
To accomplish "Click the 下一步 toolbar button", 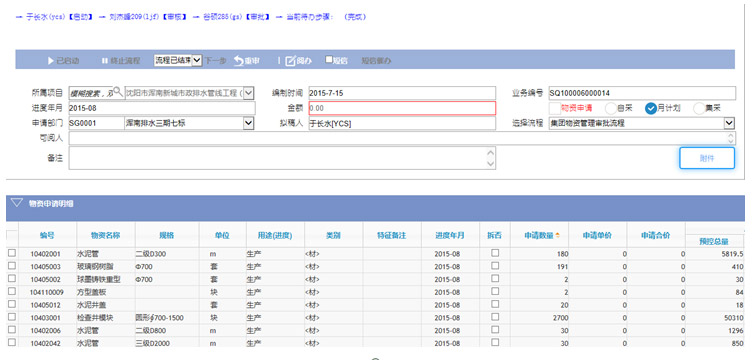I will pos(215,61).
